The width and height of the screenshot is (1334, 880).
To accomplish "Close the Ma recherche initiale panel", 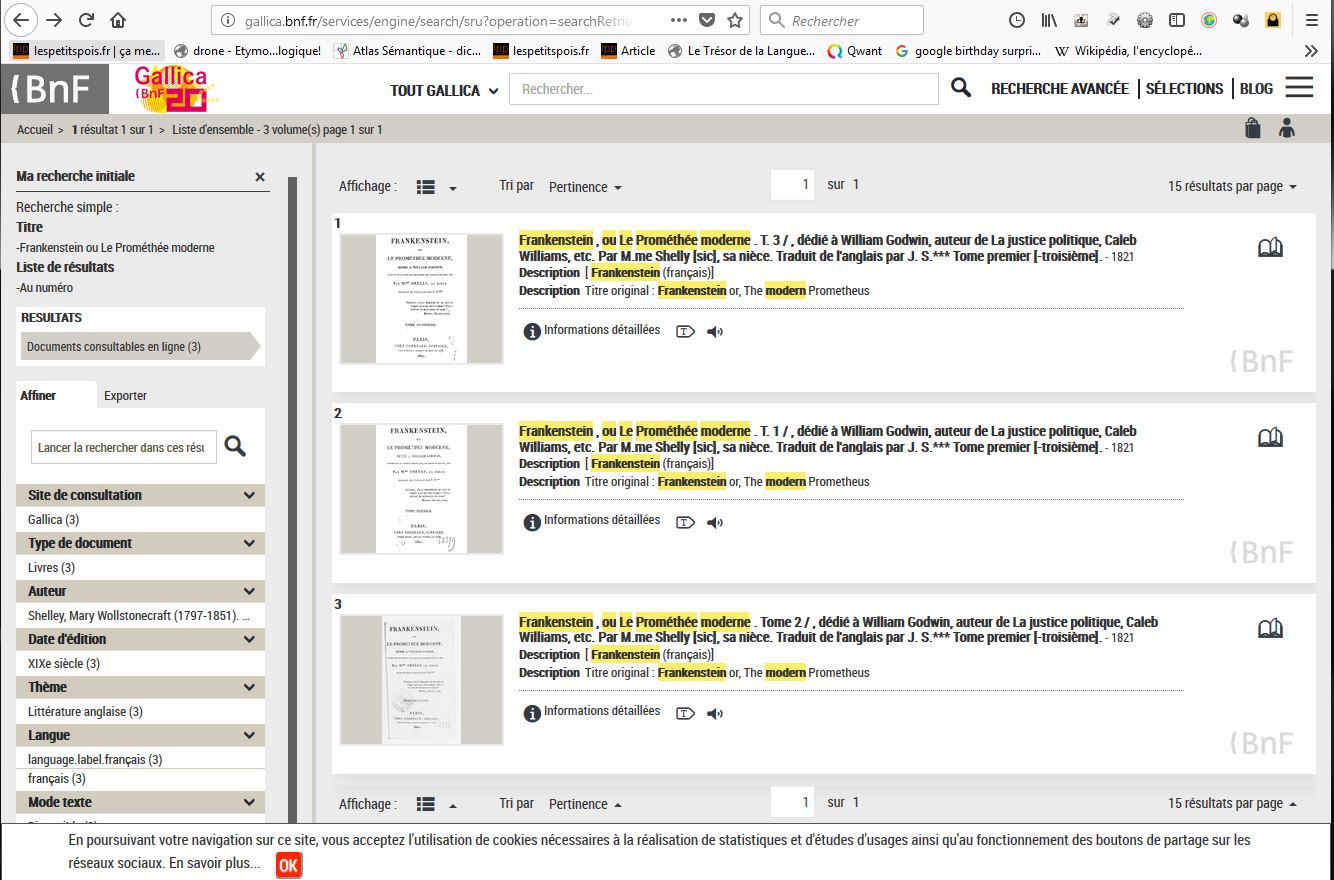I will 260,177.
